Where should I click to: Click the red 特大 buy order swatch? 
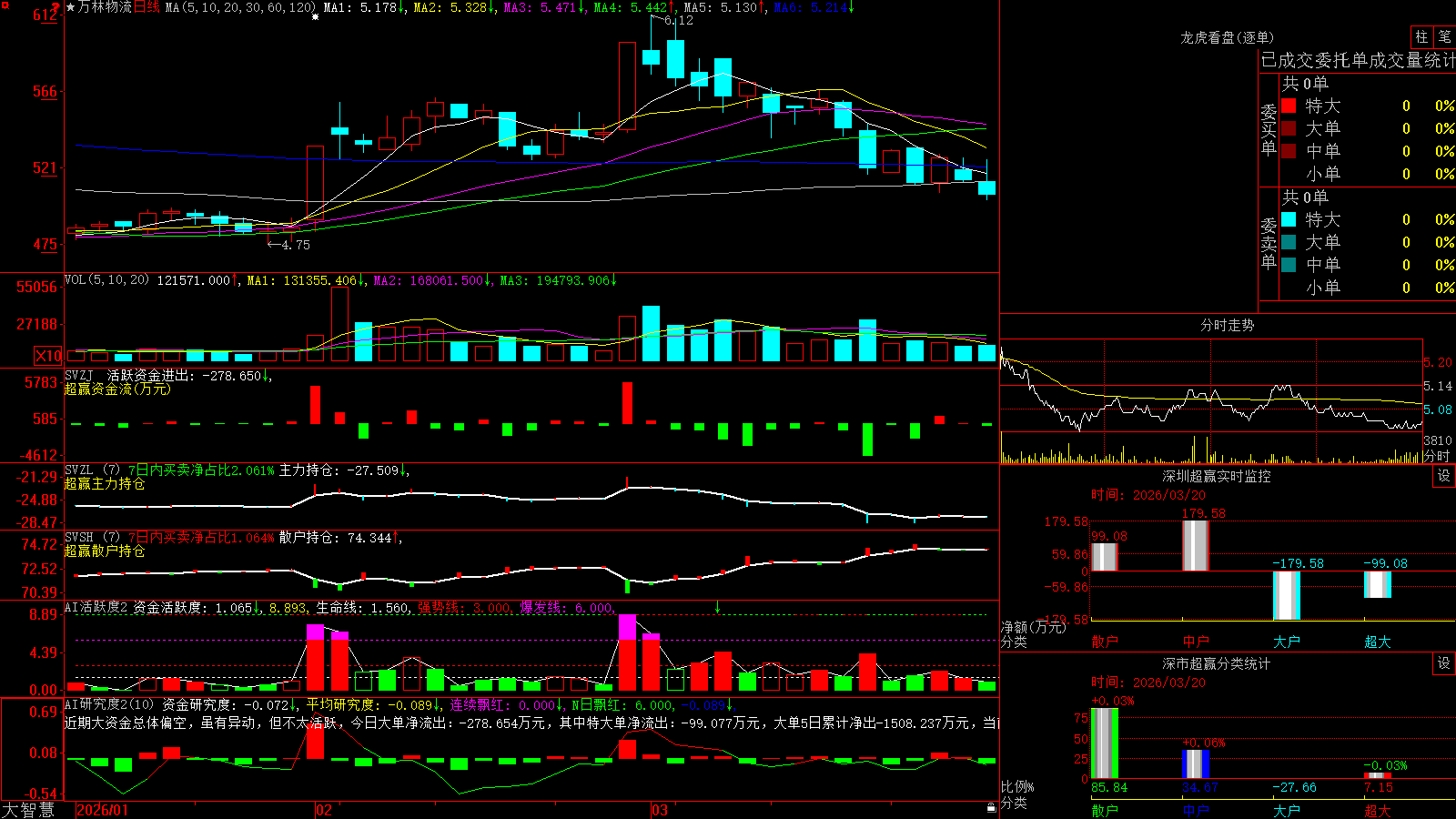click(1289, 106)
